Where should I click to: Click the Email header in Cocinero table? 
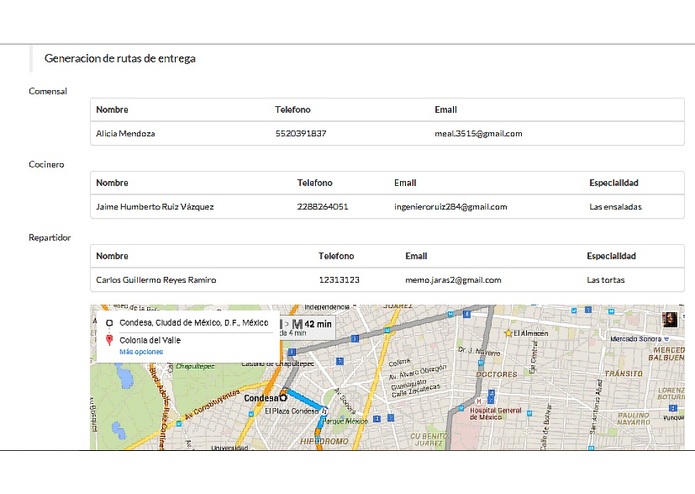coord(405,183)
